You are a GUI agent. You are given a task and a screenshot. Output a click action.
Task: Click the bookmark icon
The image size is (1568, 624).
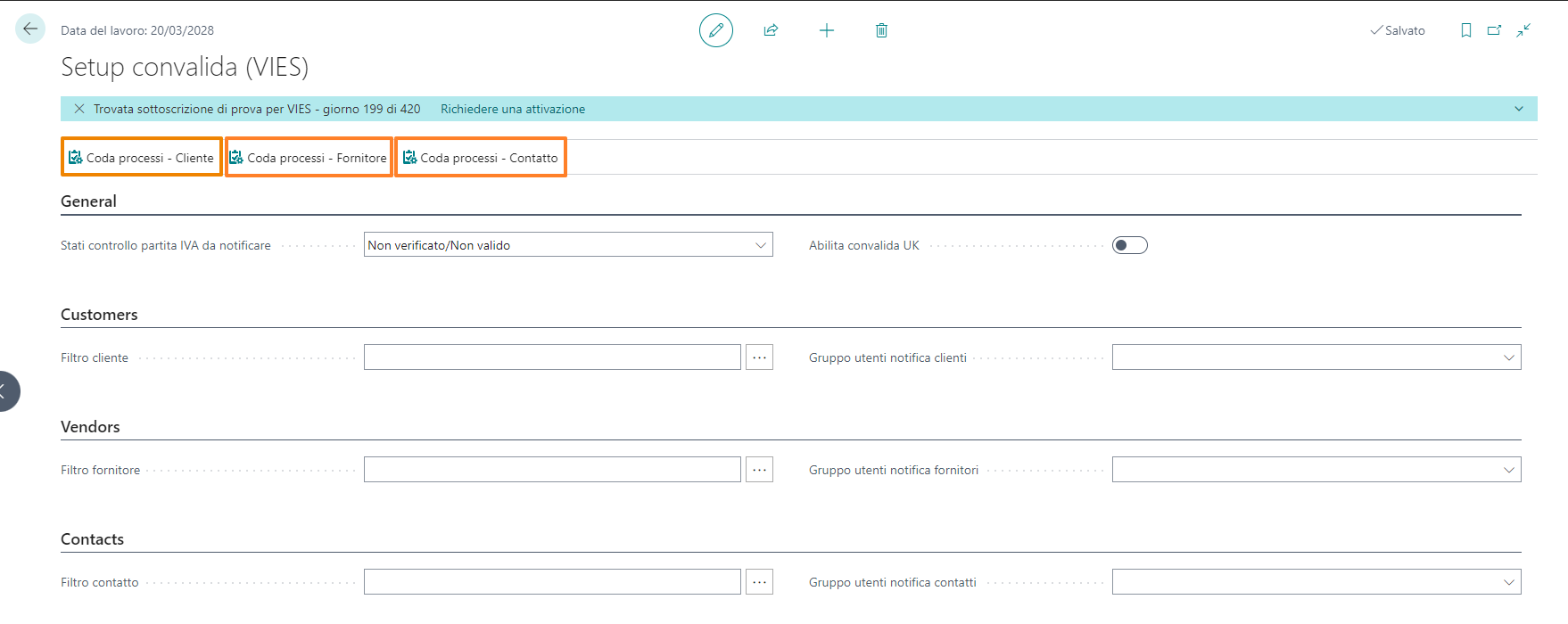[1465, 30]
